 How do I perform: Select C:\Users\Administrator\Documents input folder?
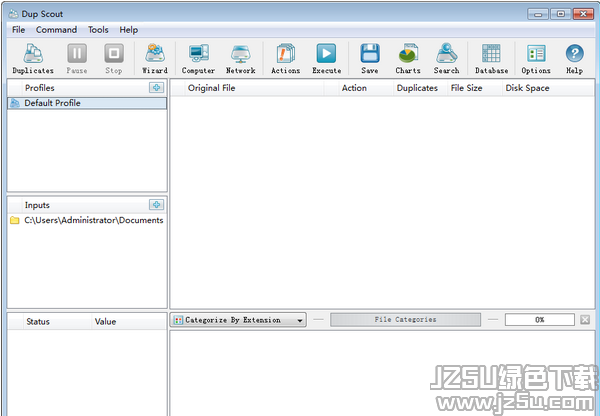(x=87, y=220)
